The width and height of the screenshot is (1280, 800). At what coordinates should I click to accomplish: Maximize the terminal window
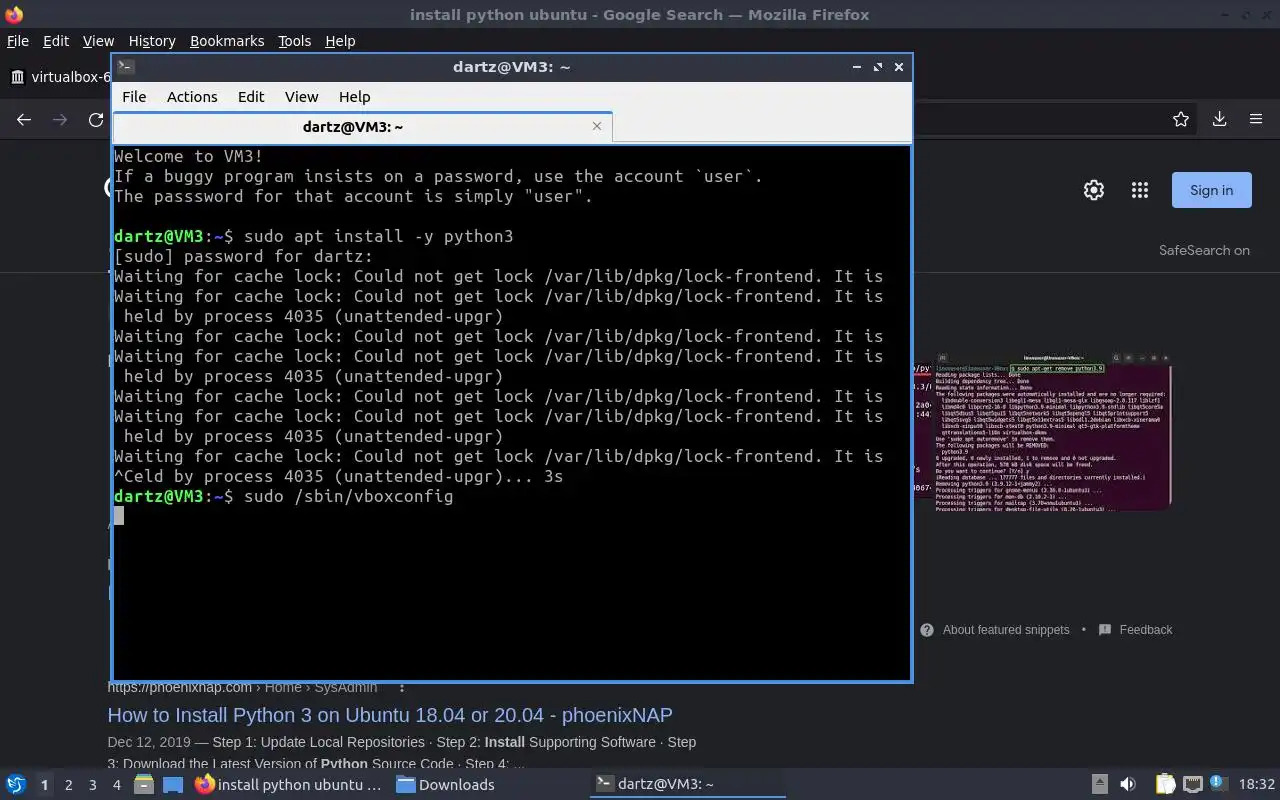tap(878, 67)
